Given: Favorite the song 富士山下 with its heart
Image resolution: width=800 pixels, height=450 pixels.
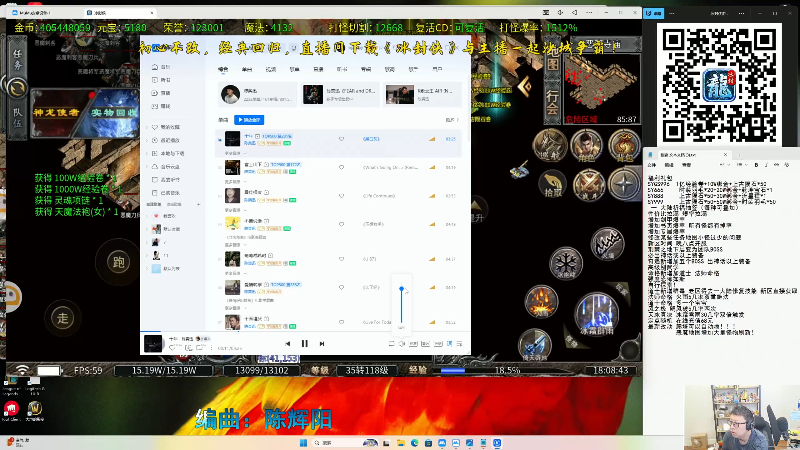Looking at the screenshot, I should 341,167.
